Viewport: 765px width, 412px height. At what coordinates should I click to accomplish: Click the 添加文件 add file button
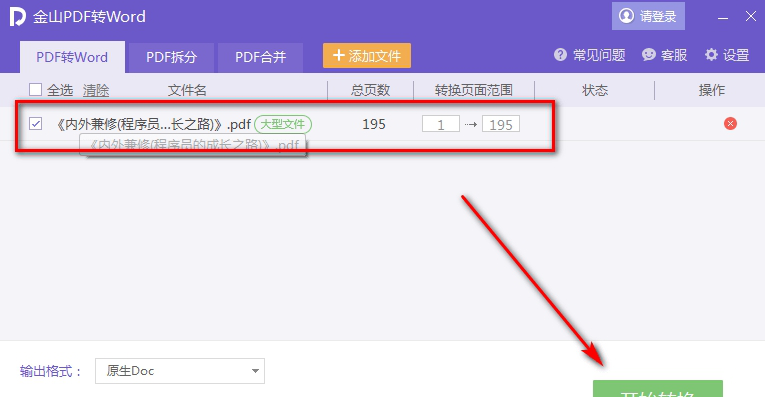[x=366, y=56]
